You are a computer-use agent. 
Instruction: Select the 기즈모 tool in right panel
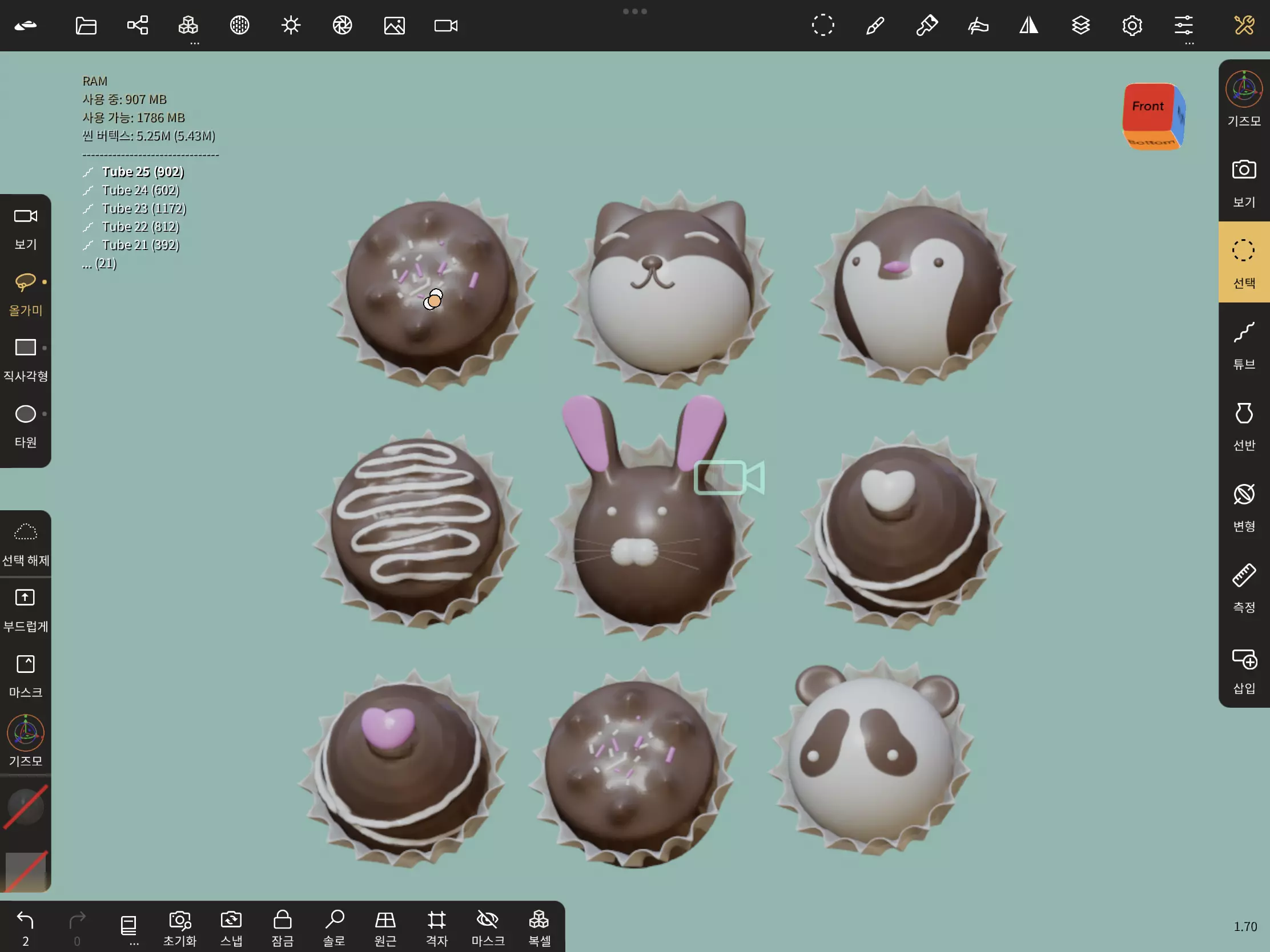(x=1244, y=99)
